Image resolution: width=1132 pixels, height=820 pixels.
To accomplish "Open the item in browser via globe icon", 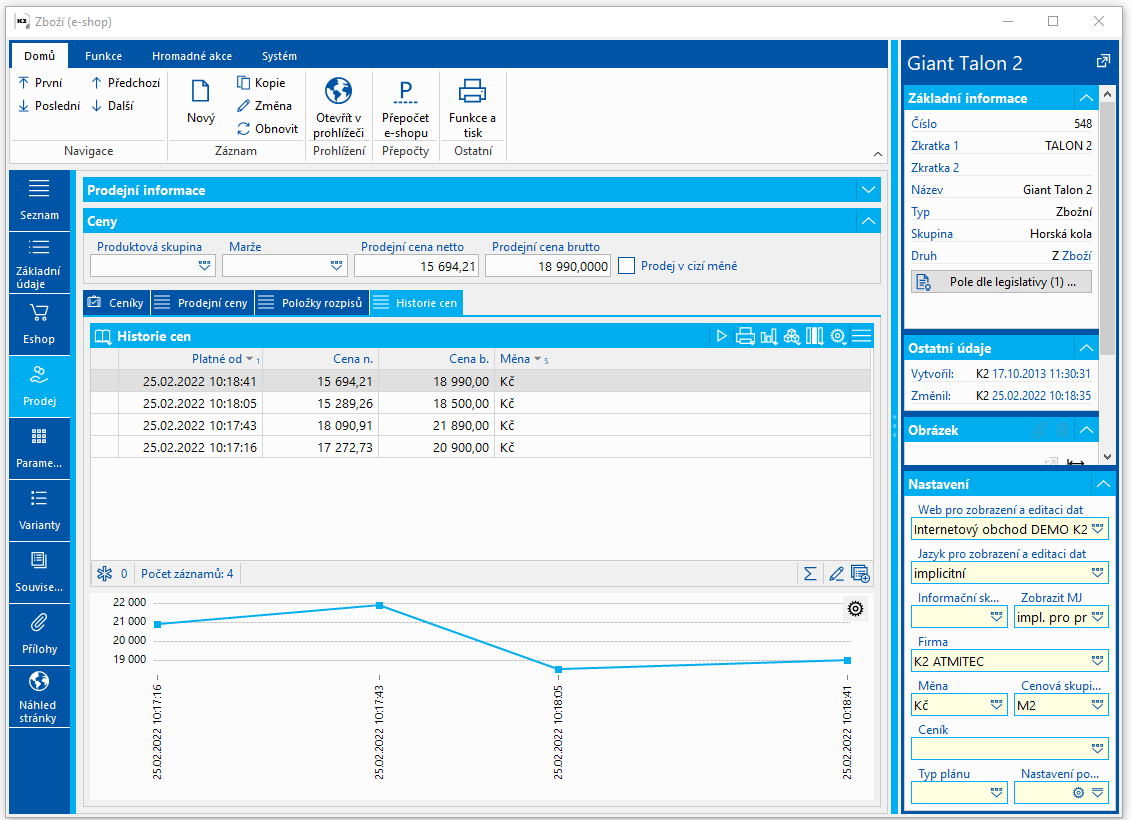I will click(x=339, y=92).
